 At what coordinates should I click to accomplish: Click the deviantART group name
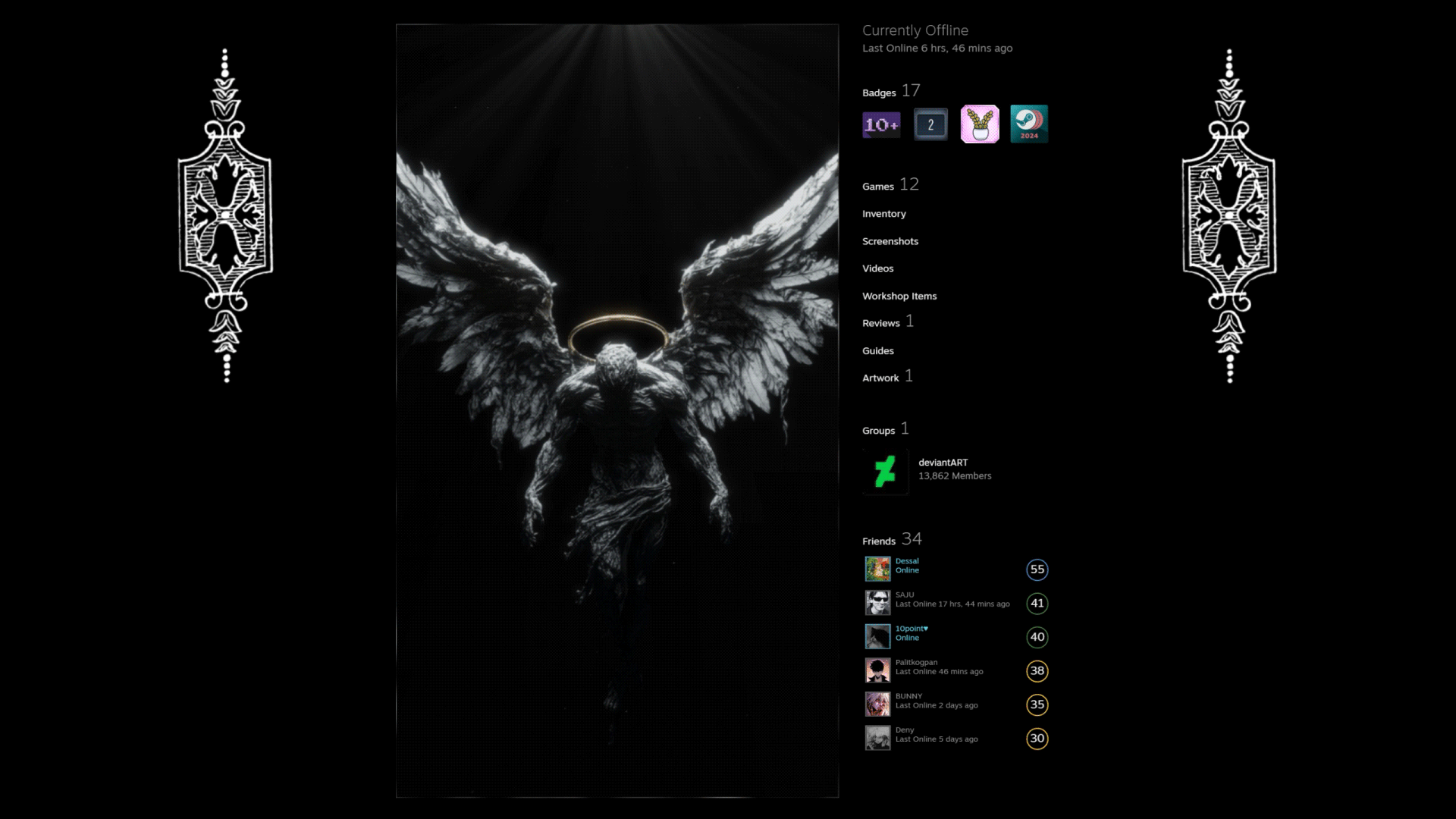(943, 463)
